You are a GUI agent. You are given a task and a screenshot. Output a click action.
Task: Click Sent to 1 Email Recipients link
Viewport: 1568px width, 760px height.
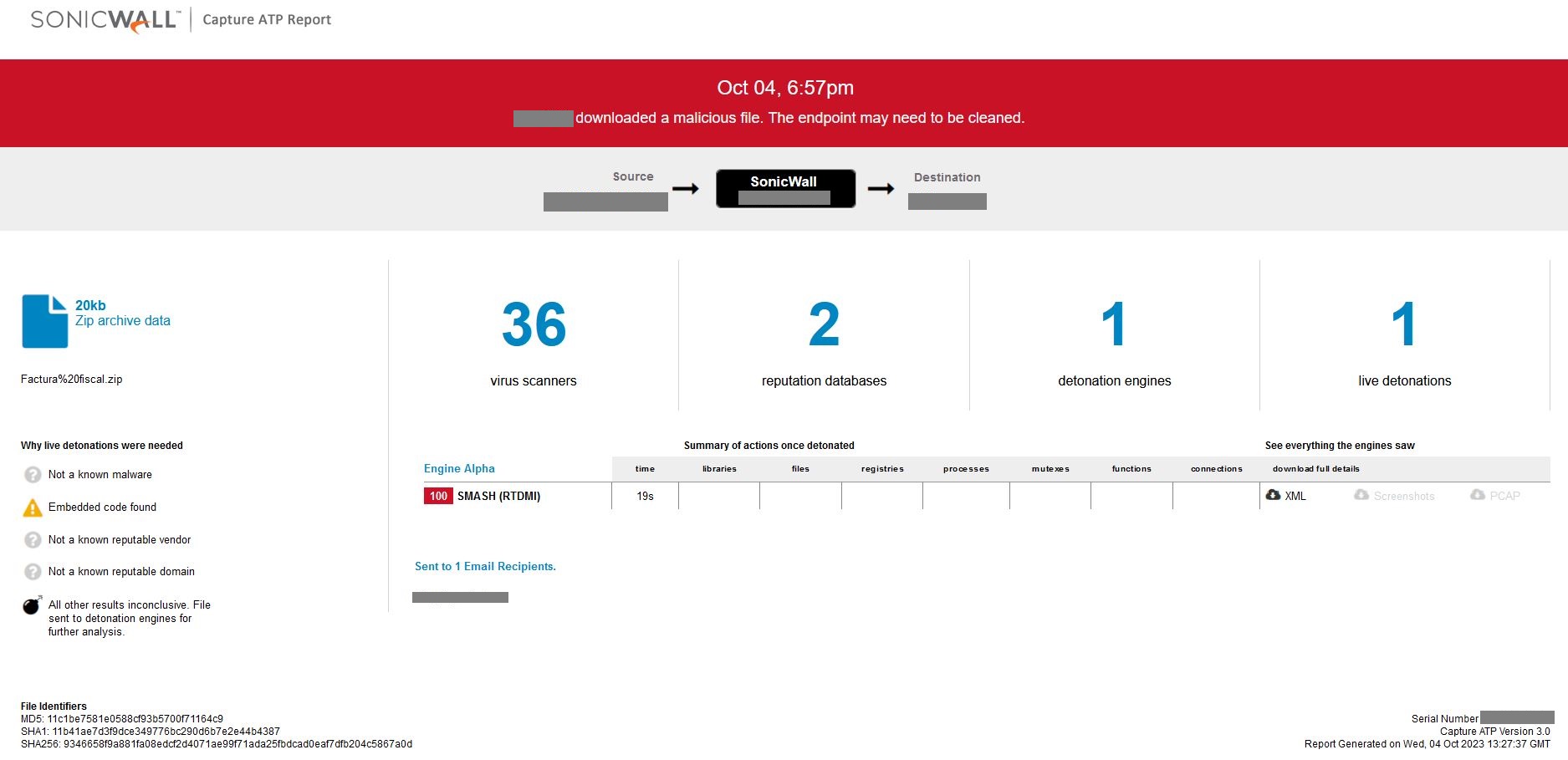(x=485, y=566)
